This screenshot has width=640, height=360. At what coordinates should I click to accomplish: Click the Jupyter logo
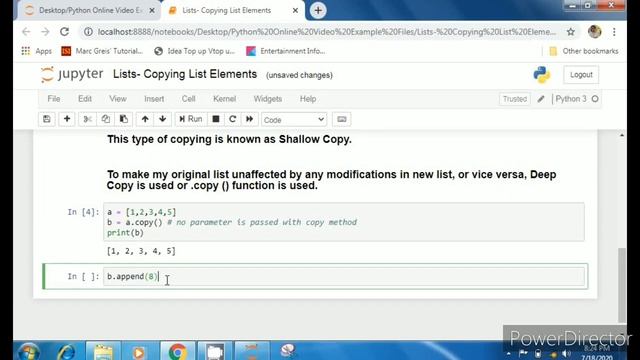click(x=72, y=74)
